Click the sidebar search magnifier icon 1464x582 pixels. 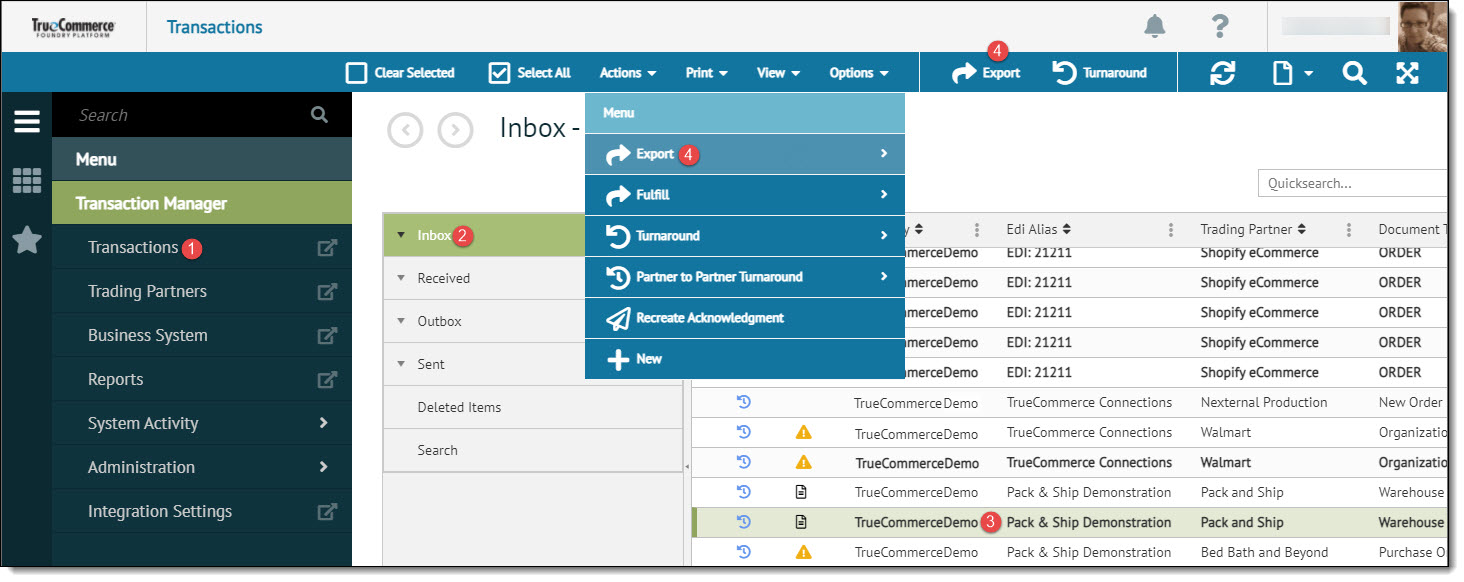(x=319, y=115)
